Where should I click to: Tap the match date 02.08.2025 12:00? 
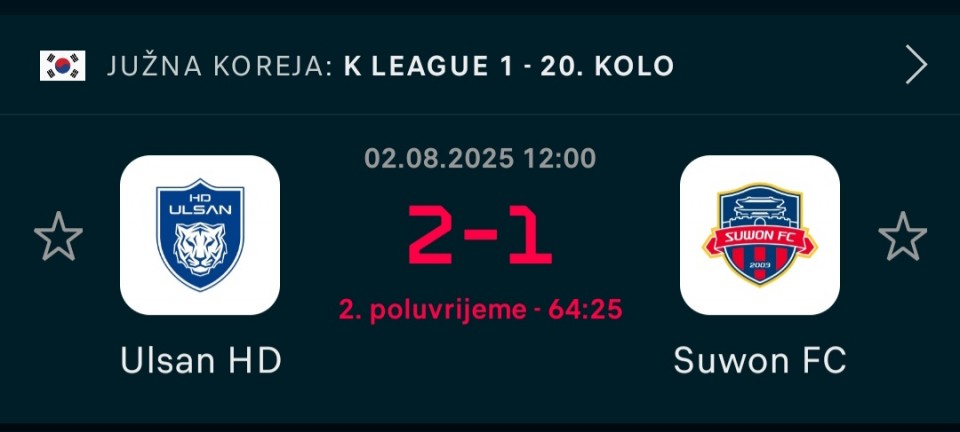click(480, 158)
